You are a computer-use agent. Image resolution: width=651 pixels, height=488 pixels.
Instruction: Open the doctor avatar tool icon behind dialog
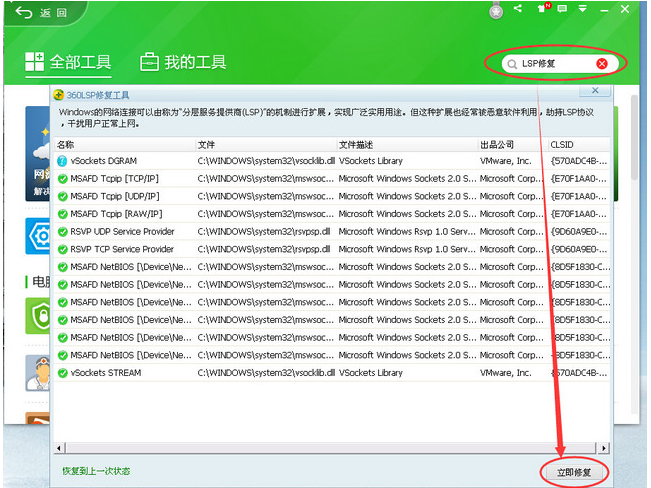pyautogui.click(x=38, y=373)
